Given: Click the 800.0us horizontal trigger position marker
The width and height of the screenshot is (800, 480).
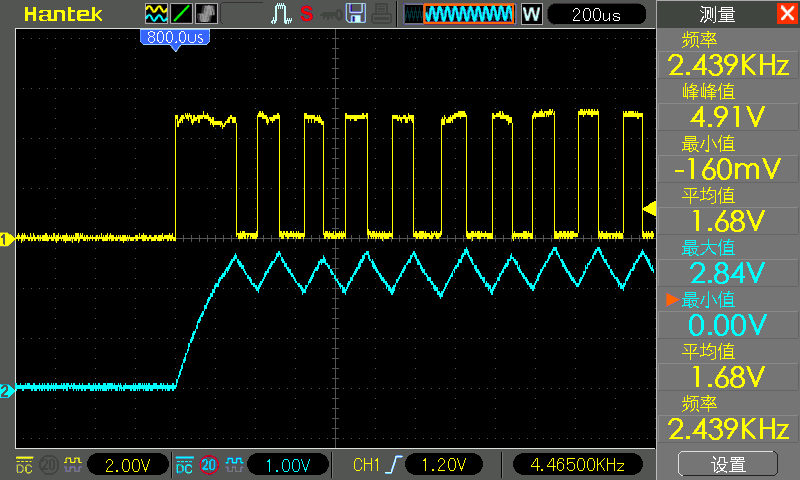Looking at the screenshot, I should [175, 39].
